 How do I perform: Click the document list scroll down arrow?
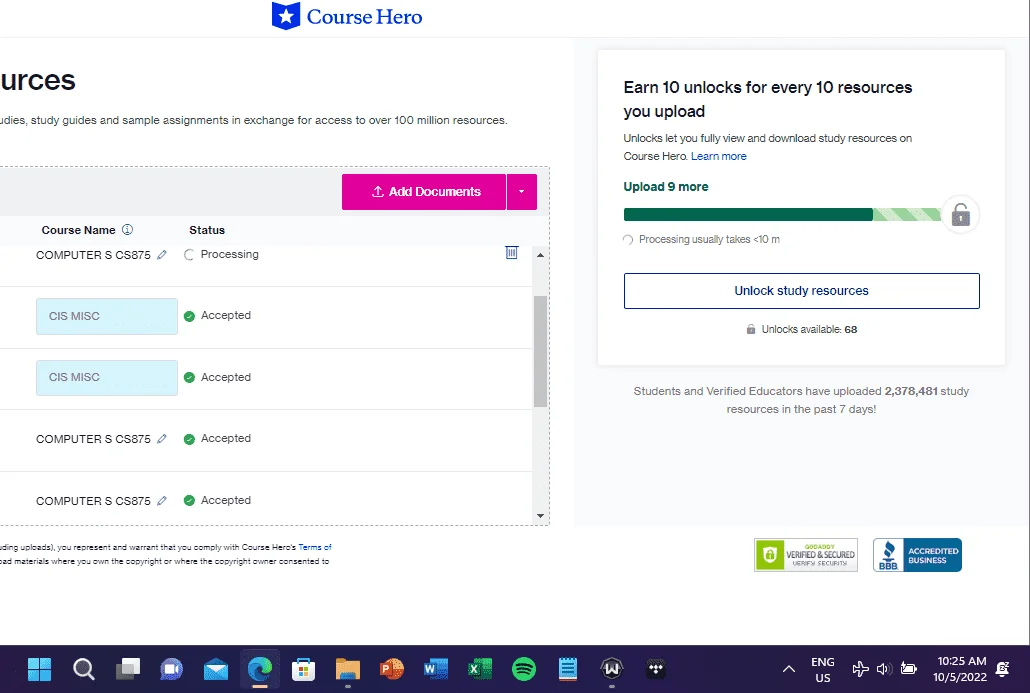pos(540,516)
